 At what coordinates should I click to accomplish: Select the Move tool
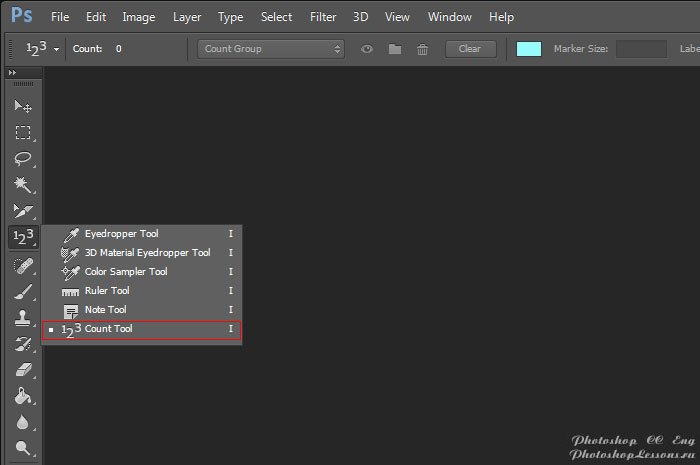click(x=22, y=107)
